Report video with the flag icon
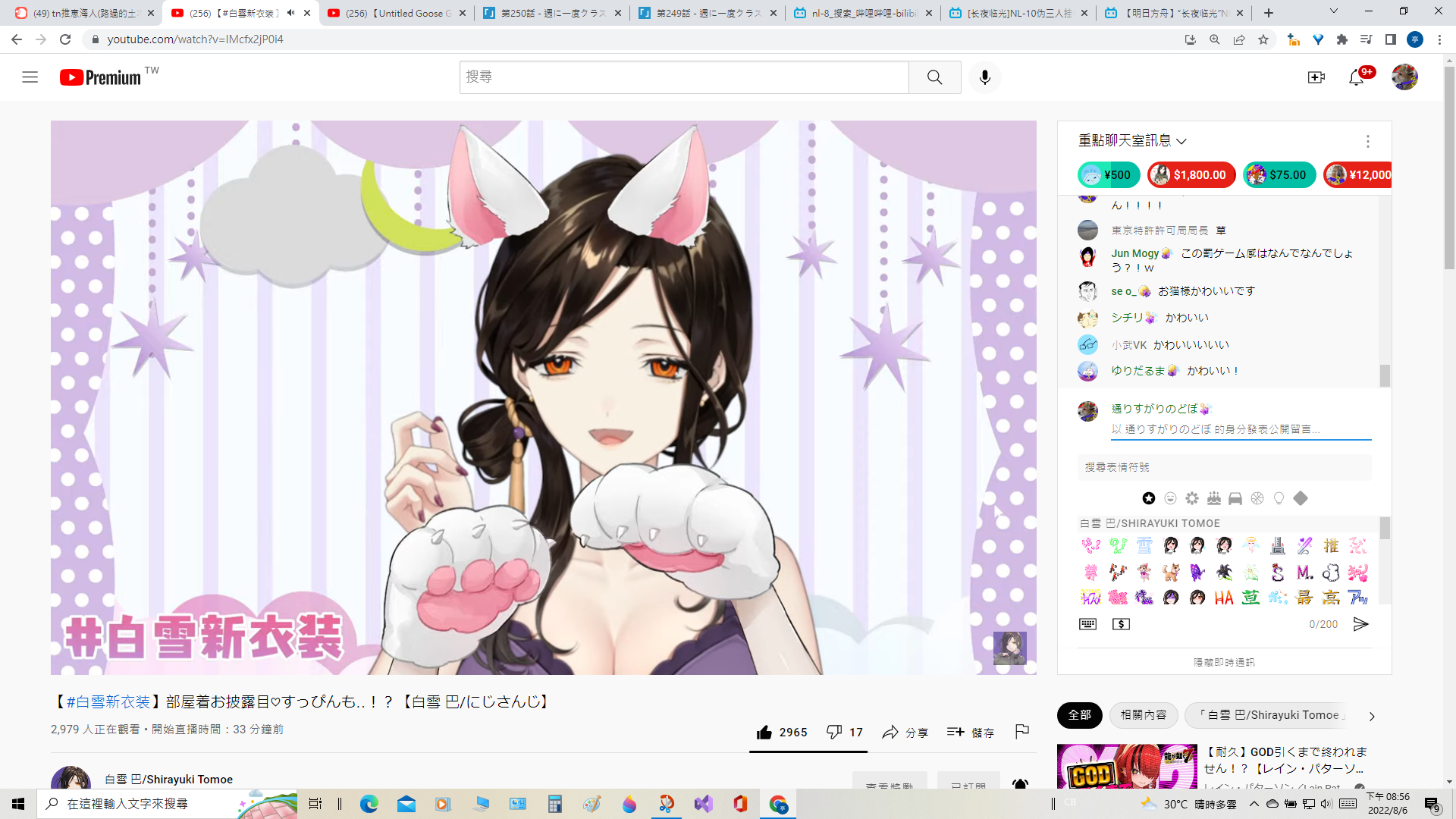 1022,731
